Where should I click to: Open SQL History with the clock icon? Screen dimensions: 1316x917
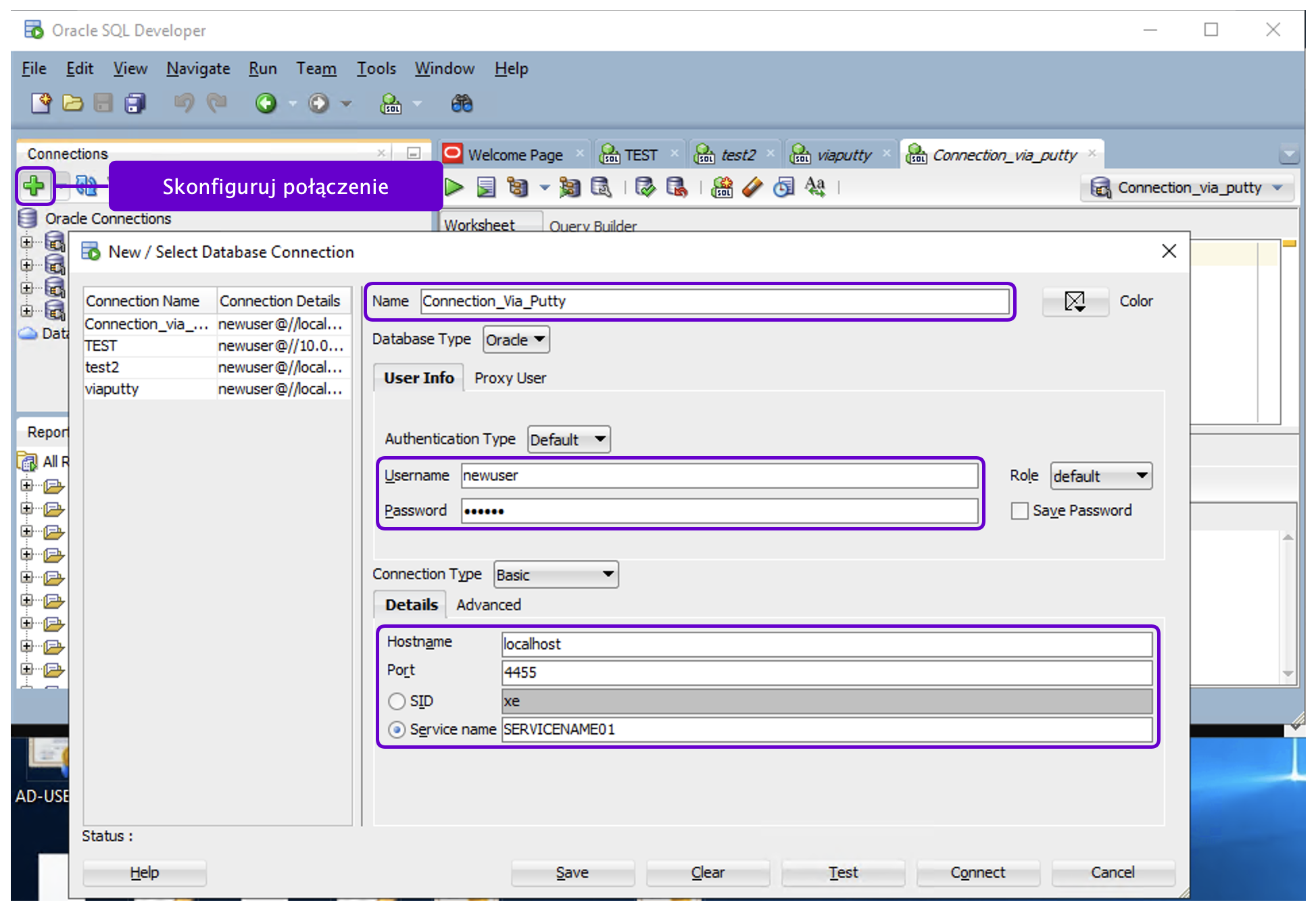coord(784,187)
